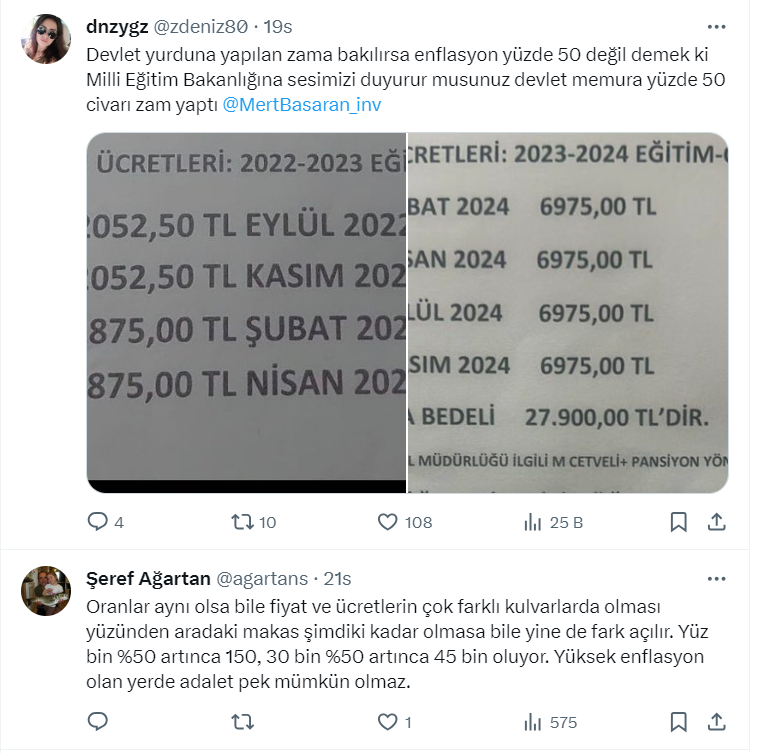This screenshot has width=757, height=753.
Task: View the 575 views stats icon
Action: 533,723
